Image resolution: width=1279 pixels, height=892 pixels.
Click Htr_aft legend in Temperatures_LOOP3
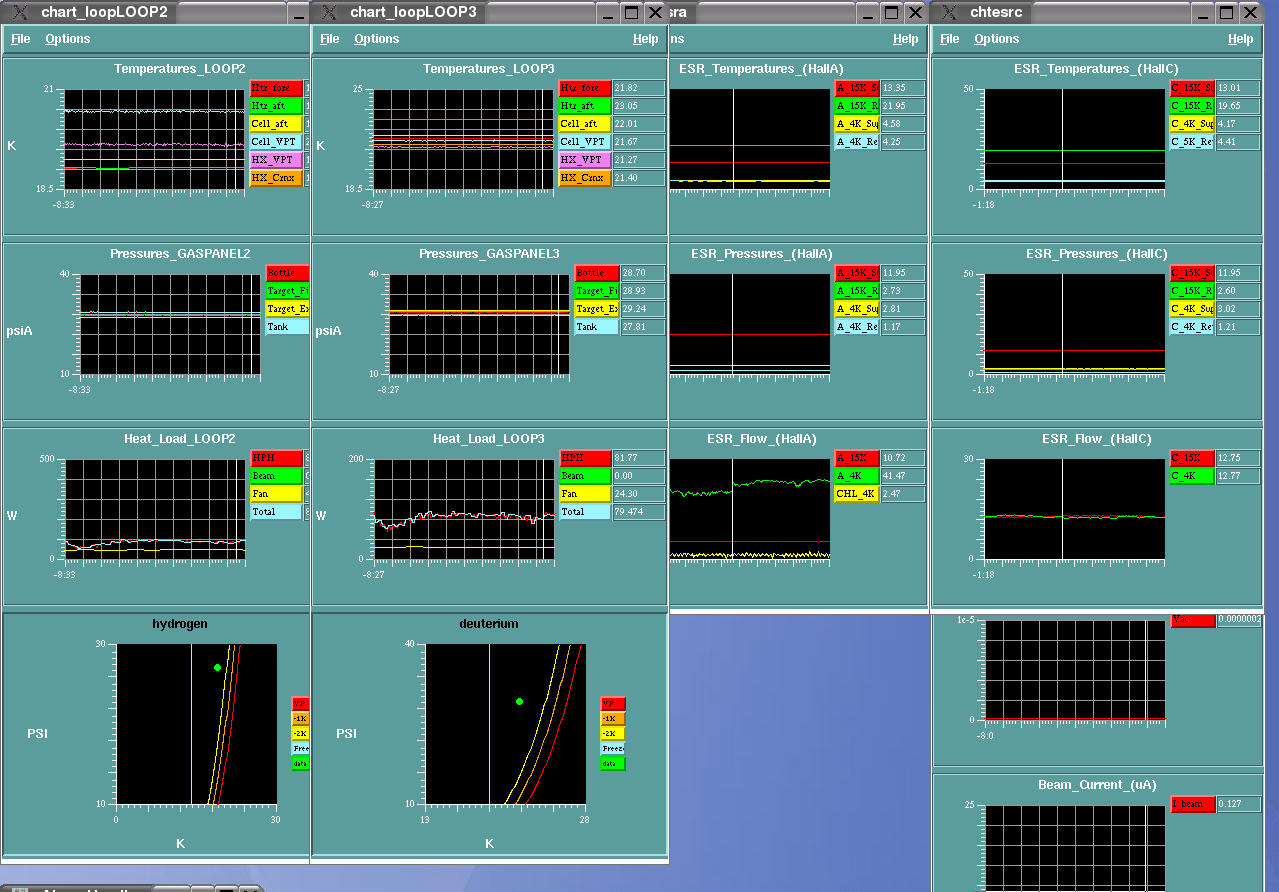pos(585,106)
